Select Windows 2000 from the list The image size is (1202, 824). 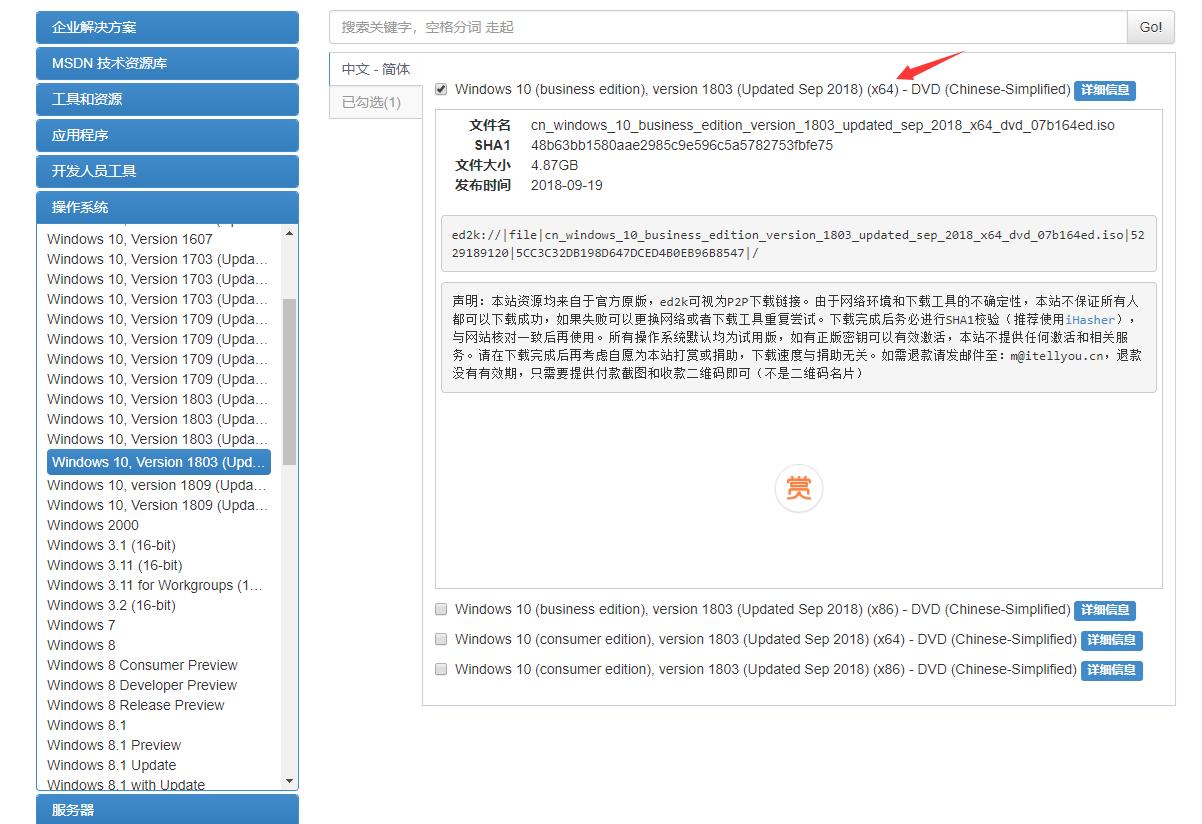click(x=93, y=525)
